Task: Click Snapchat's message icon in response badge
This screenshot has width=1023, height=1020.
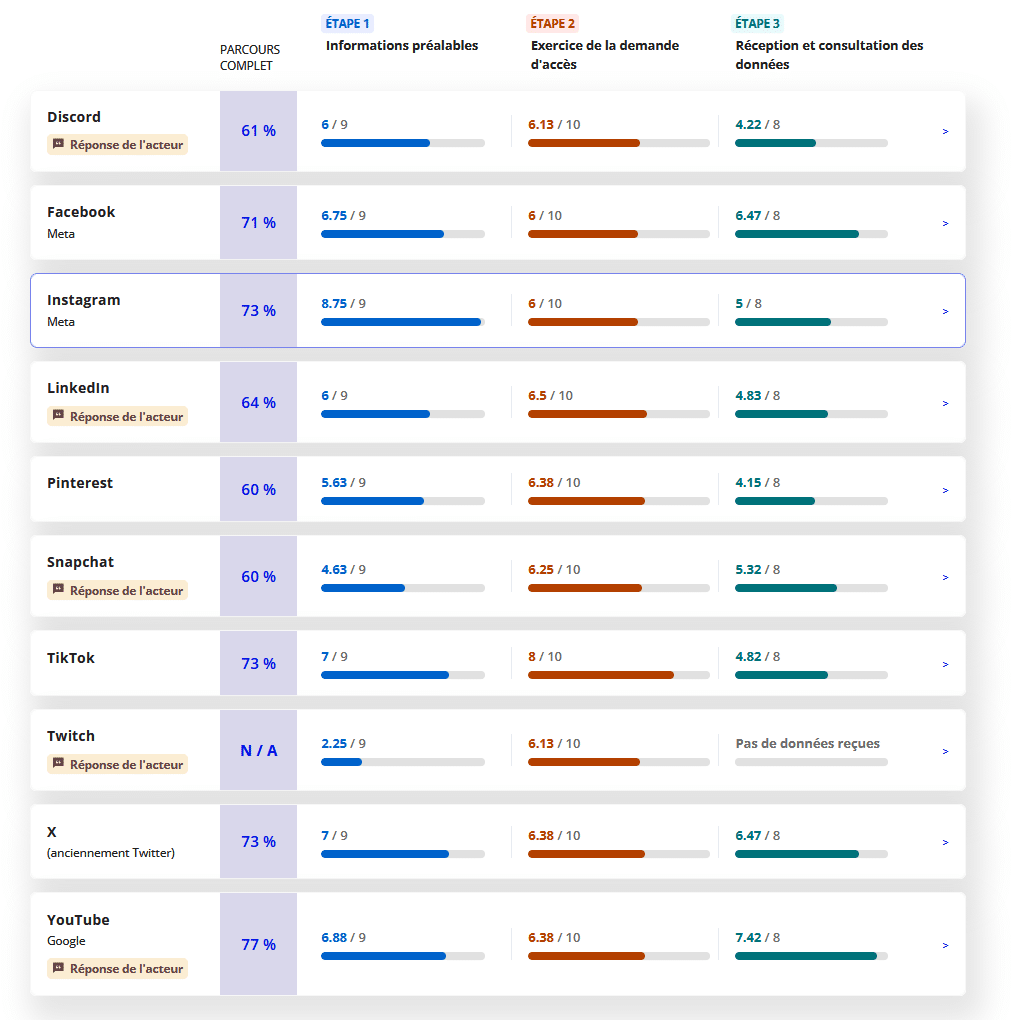Action: point(58,589)
